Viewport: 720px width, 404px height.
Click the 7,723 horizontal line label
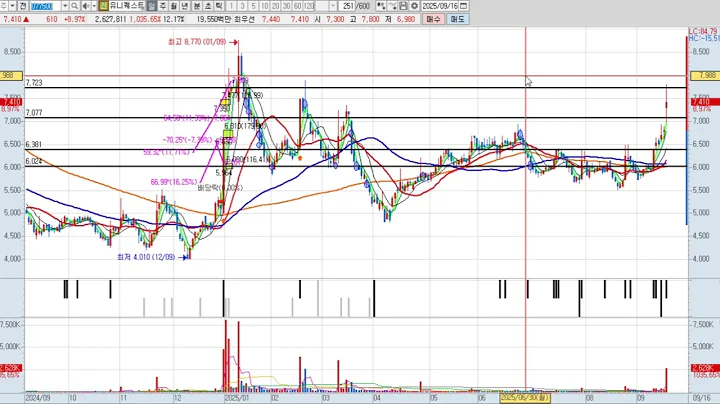click(x=34, y=83)
